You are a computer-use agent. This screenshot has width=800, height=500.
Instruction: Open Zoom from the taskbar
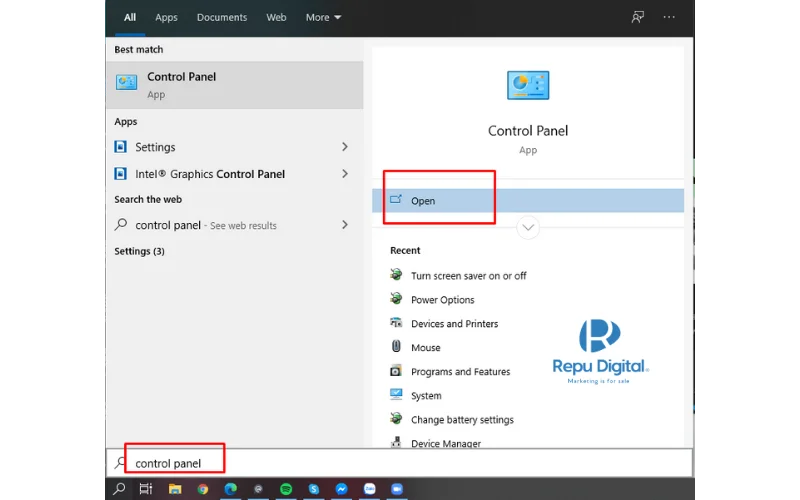click(x=397, y=489)
